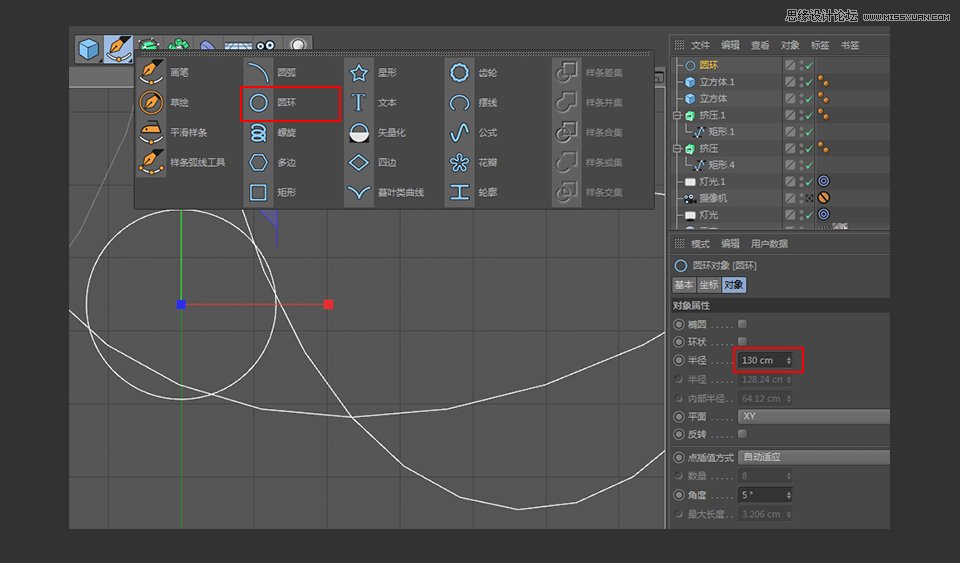This screenshot has width=960, height=563.
Task: Select the 摄像机 camera object
Action: click(714, 198)
